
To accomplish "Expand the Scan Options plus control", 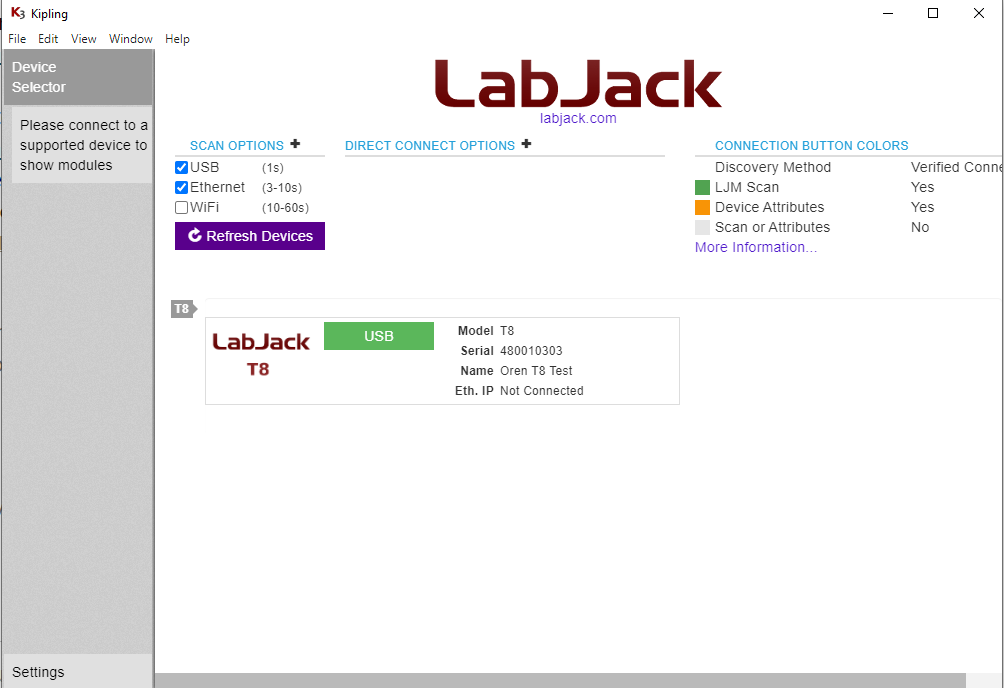I will (295, 144).
